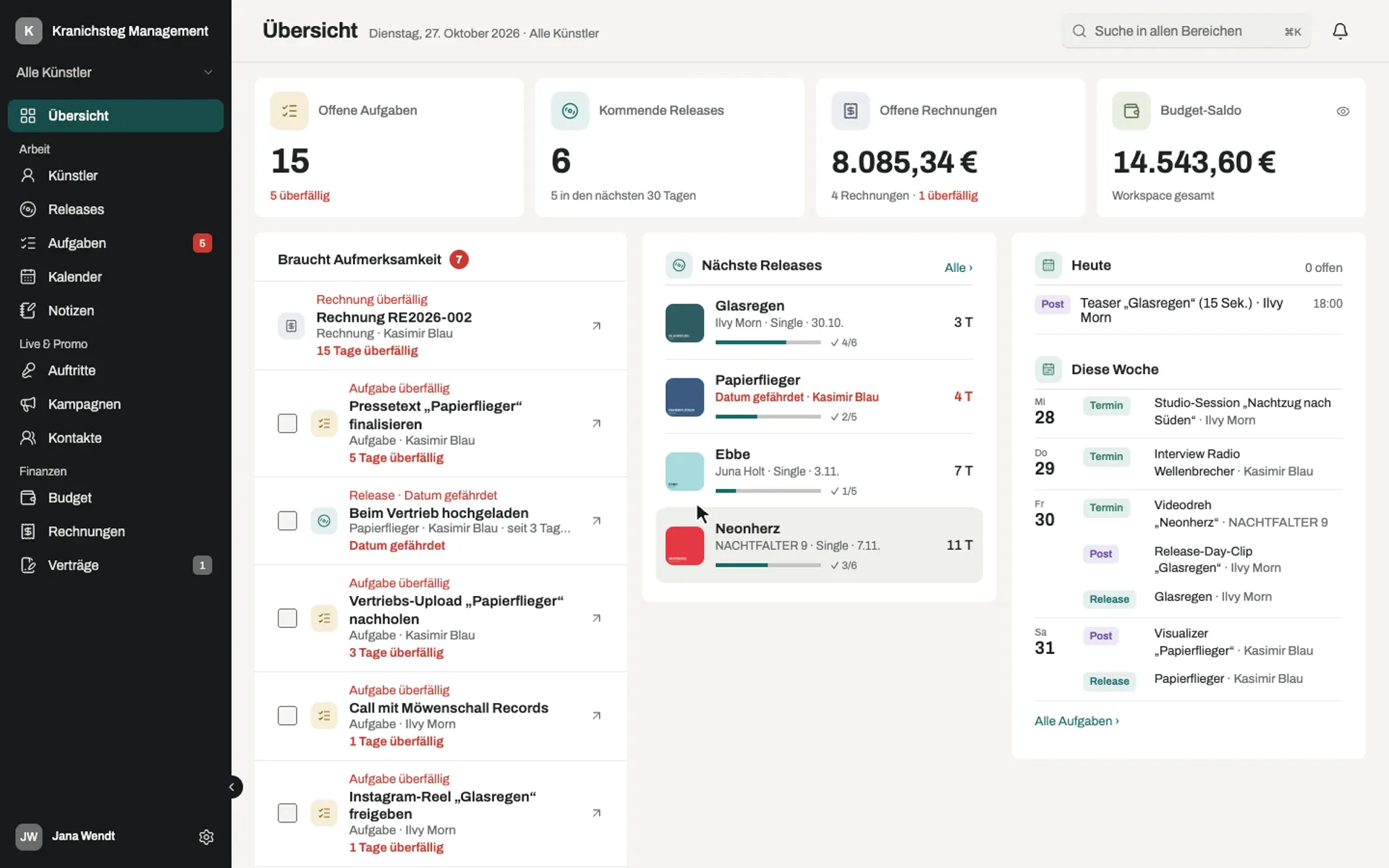The image size is (1389, 868).
Task: Open Rechnungen in the sidebar
Action: (x=116, y=532)
